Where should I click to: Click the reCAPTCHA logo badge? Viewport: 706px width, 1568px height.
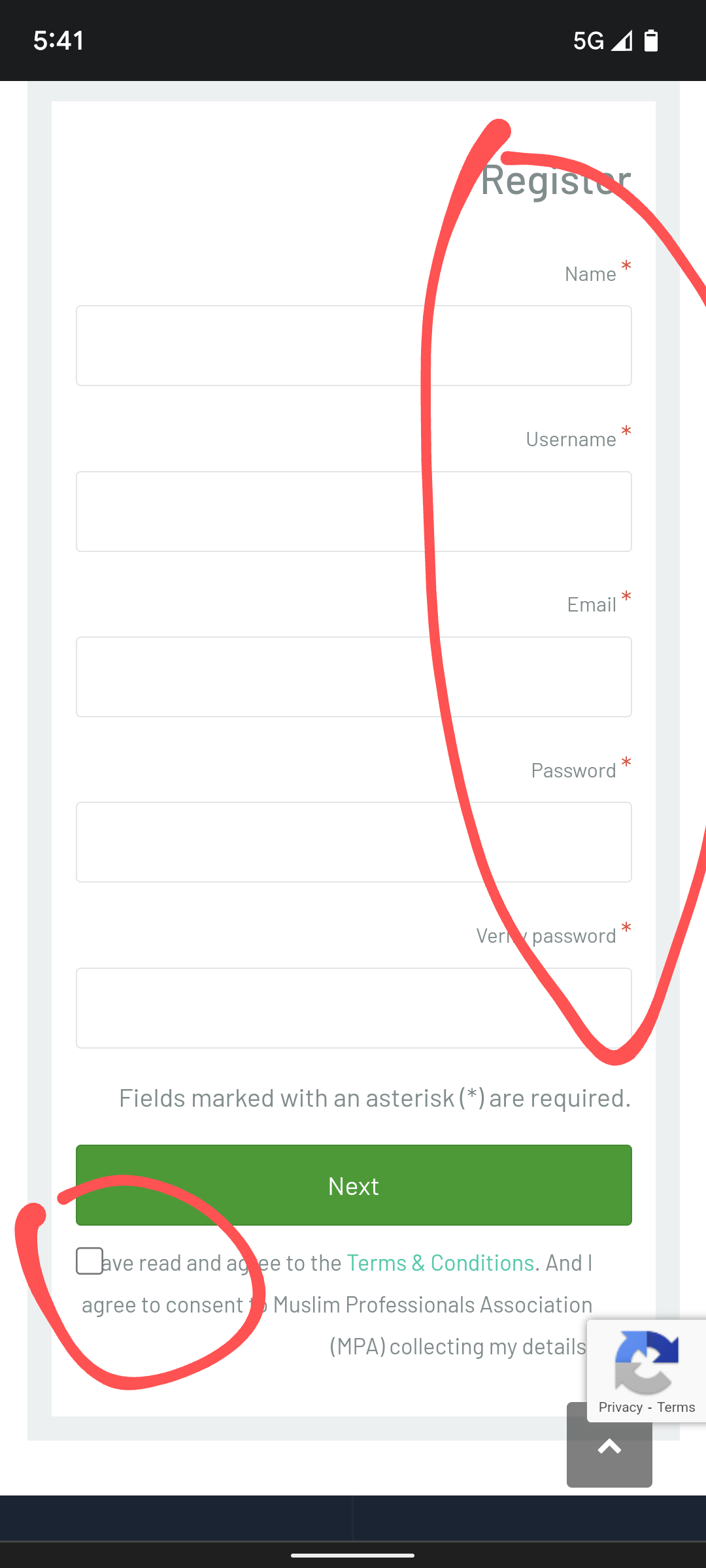point(646,1362)
